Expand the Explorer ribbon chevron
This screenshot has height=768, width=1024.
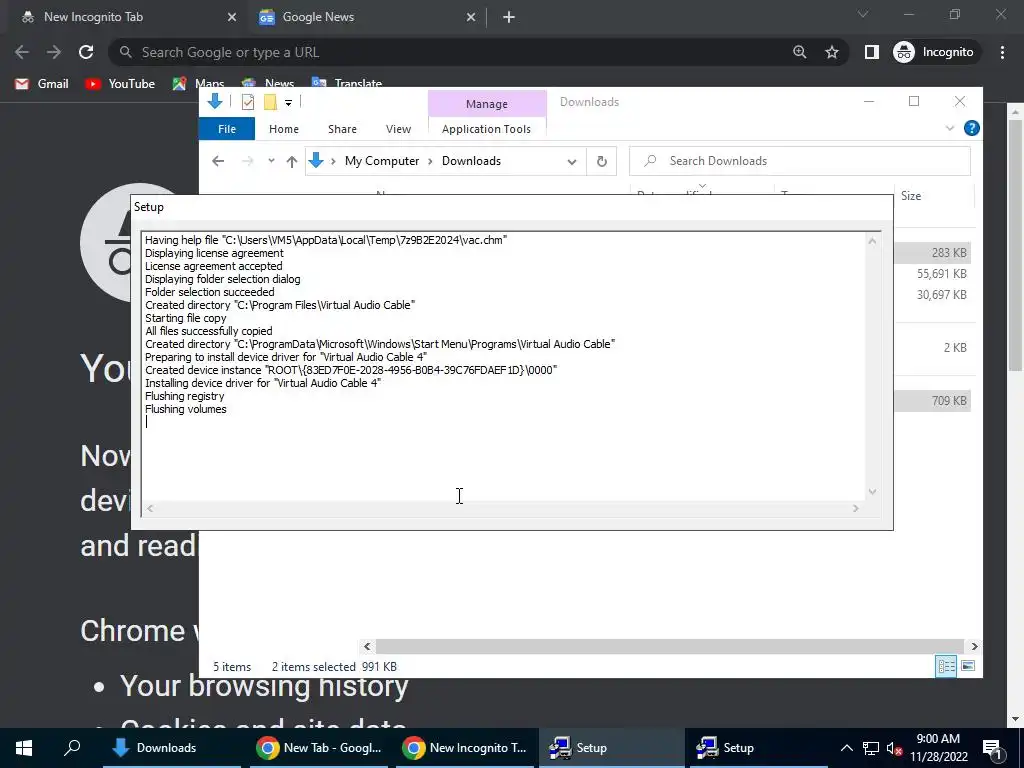(x=950, y=129)
